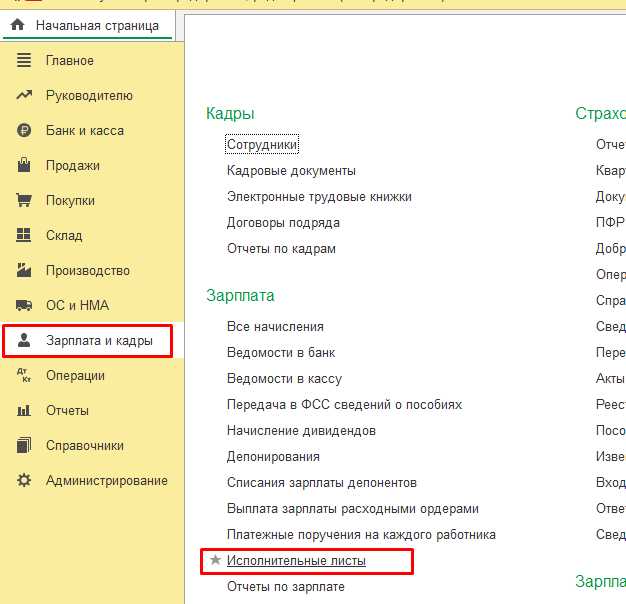The width and height of the screenshot is (626, 604).
Task: Open Ведомости в банк list
Action: (x=281, y=353)
